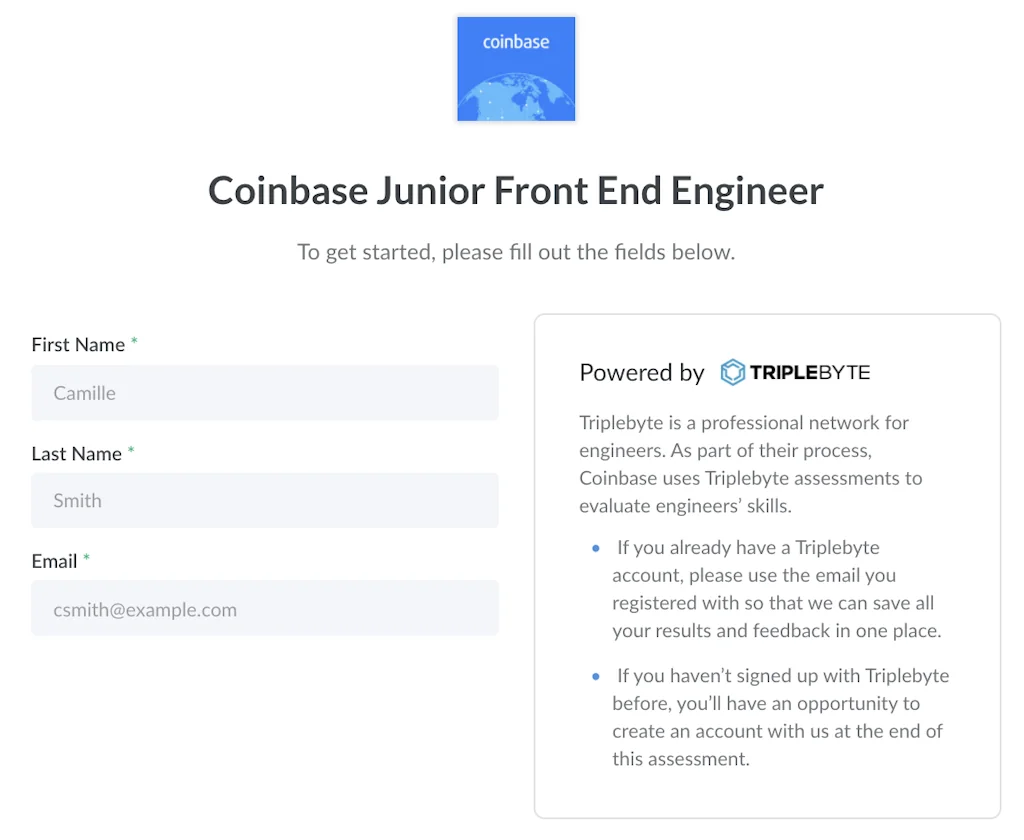Click the First Name input field

click(265, 393)
